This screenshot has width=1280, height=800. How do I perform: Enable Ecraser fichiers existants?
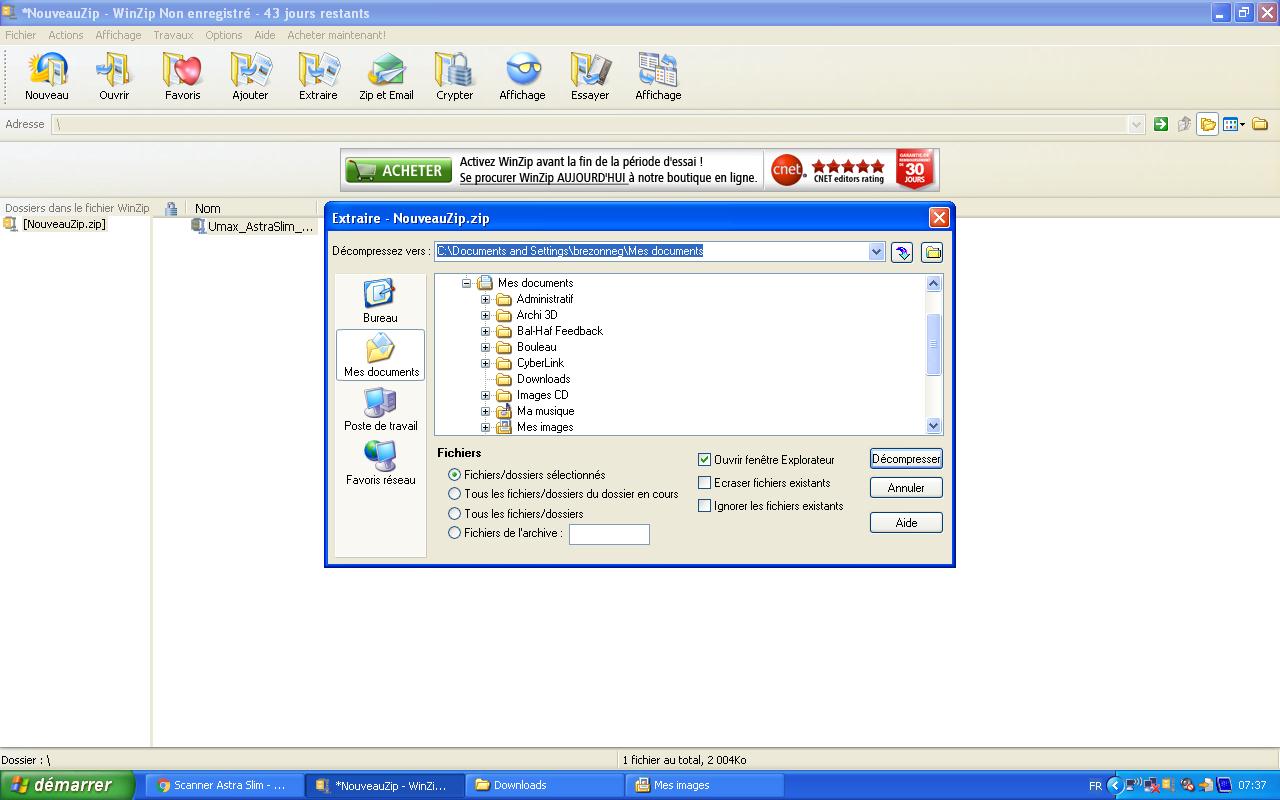704,483
